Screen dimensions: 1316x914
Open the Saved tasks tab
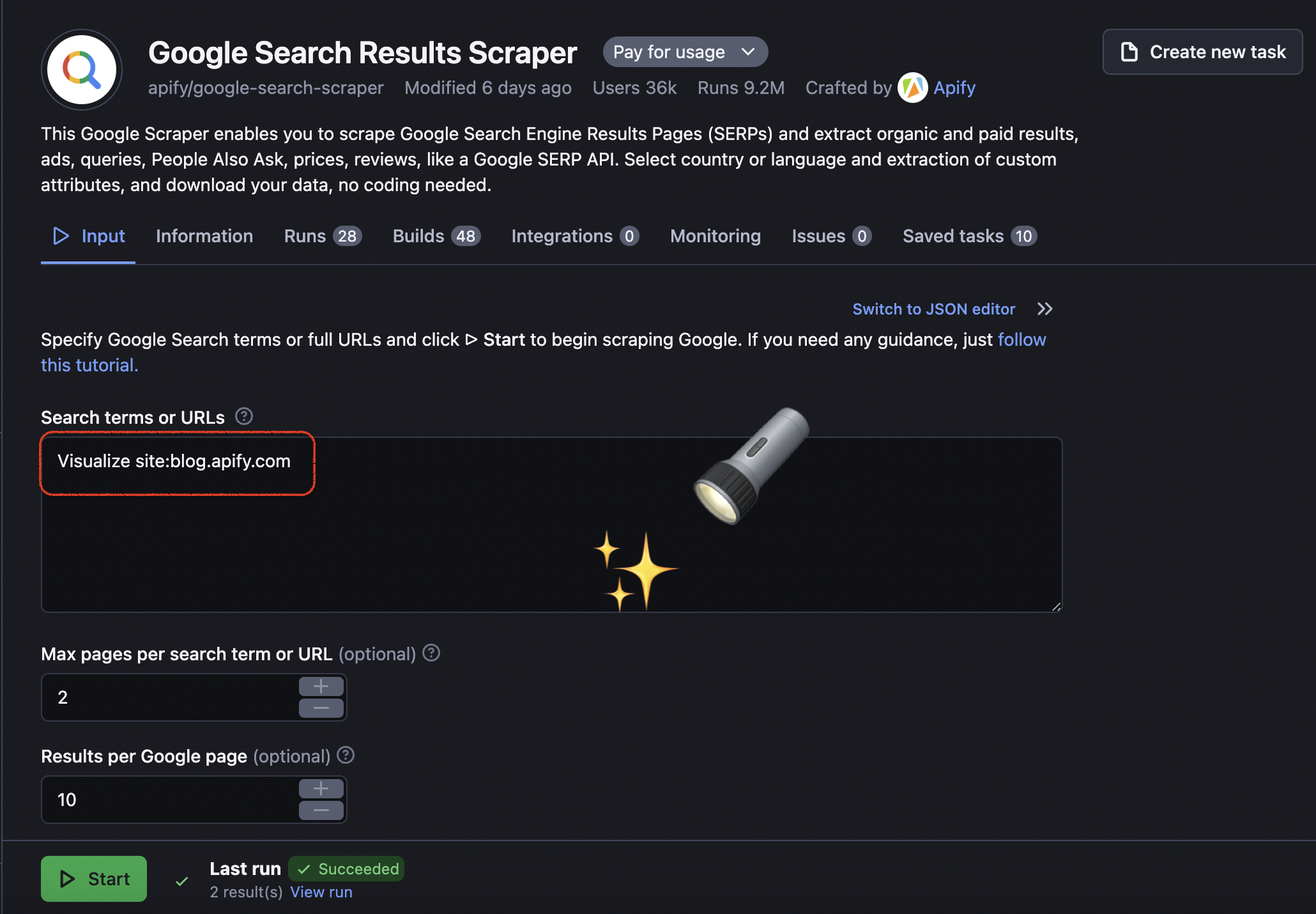(x=970, y=236)
